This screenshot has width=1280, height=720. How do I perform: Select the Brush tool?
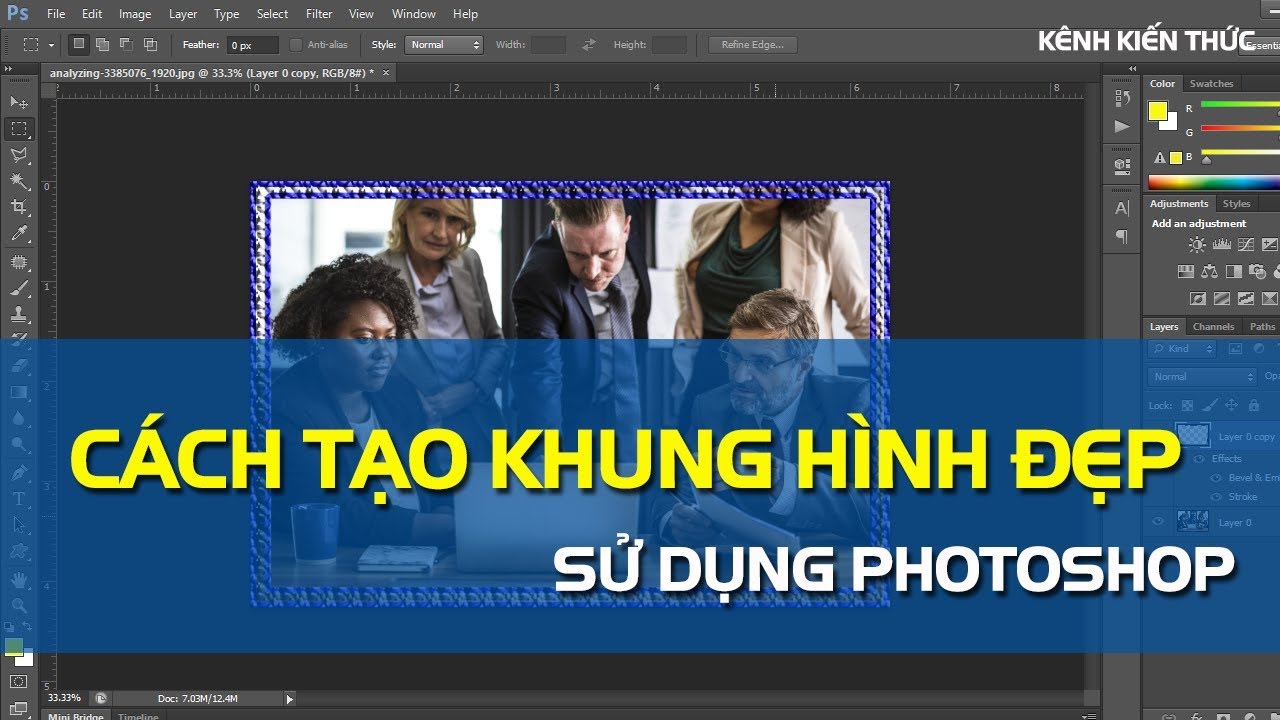point(19,288)
